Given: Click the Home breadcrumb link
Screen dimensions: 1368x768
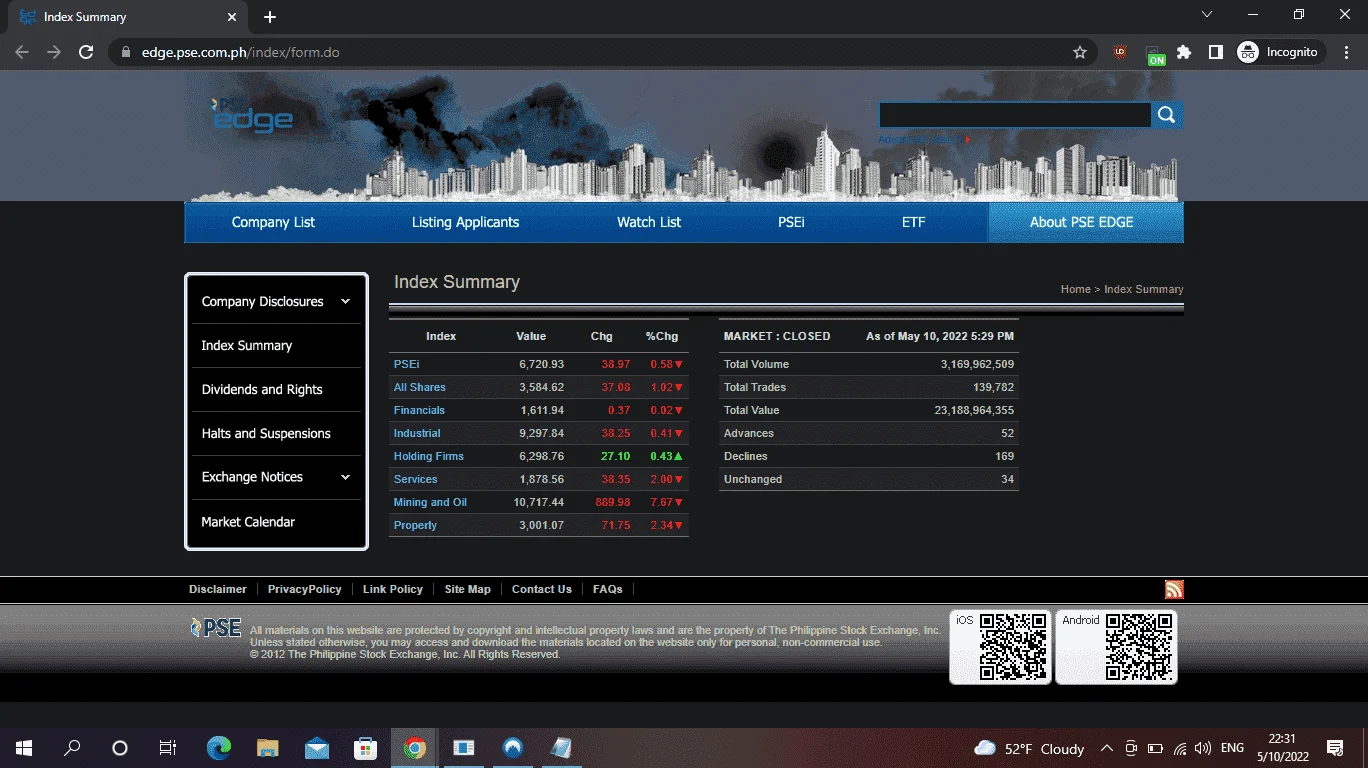Looking at the screenshot, I should pyautogui.click(x=1076, y=289).
